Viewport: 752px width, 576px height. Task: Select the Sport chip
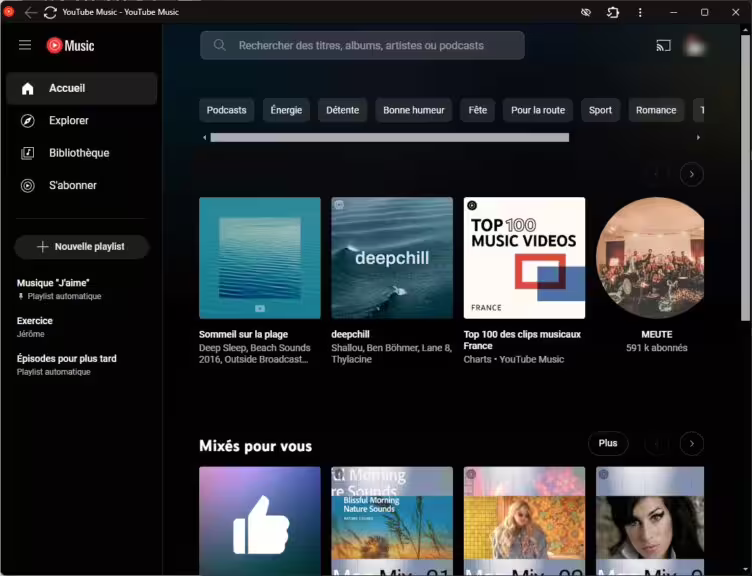tap(600, 110)
